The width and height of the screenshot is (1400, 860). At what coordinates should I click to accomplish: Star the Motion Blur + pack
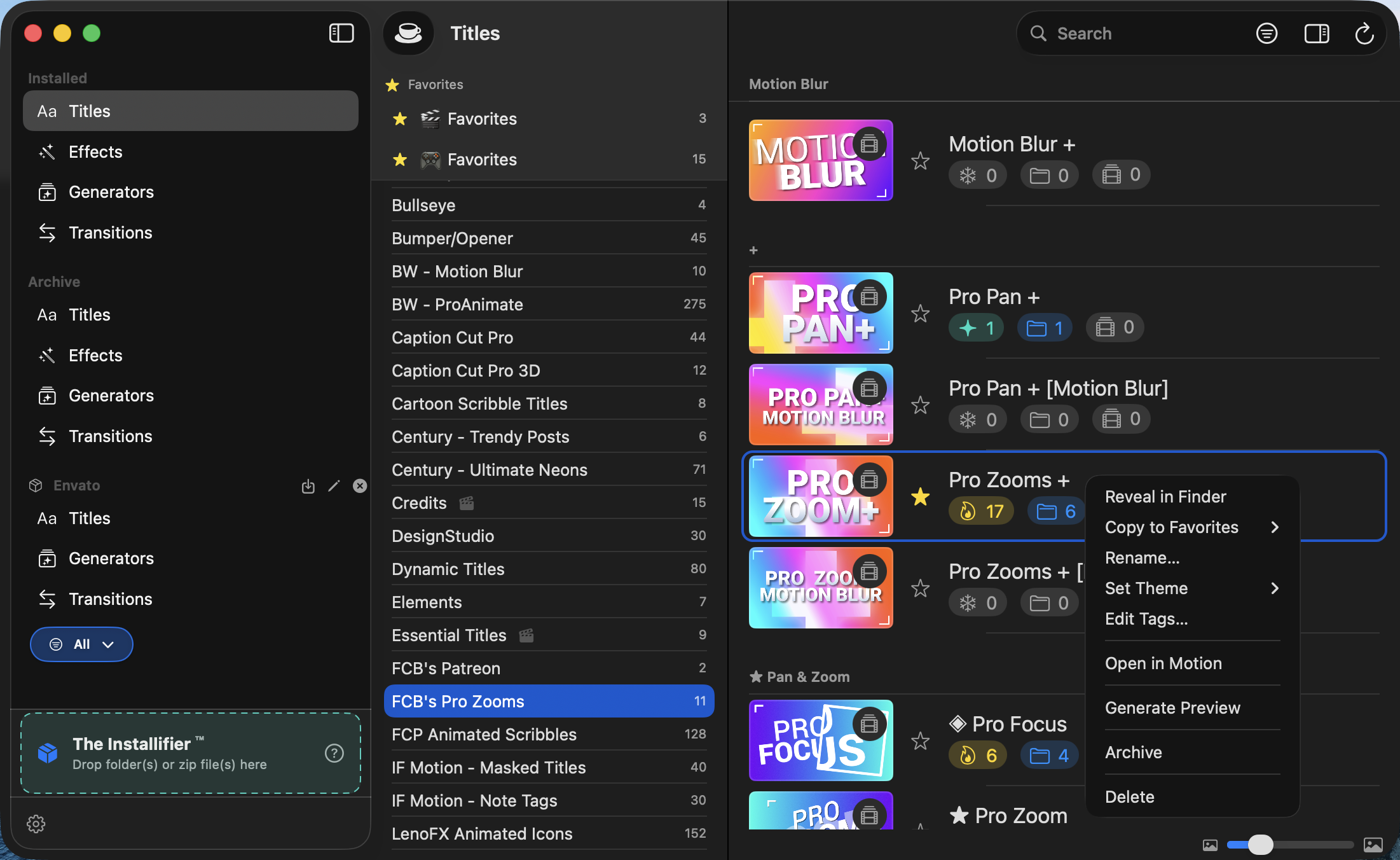coord(920,160)
